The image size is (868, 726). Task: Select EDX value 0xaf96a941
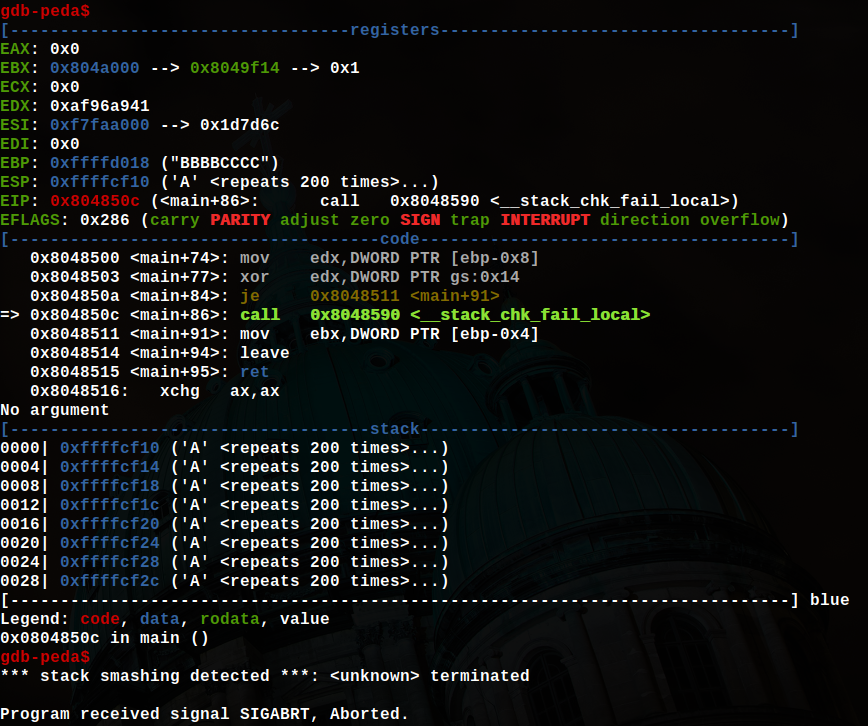click(x=100, y=106)
